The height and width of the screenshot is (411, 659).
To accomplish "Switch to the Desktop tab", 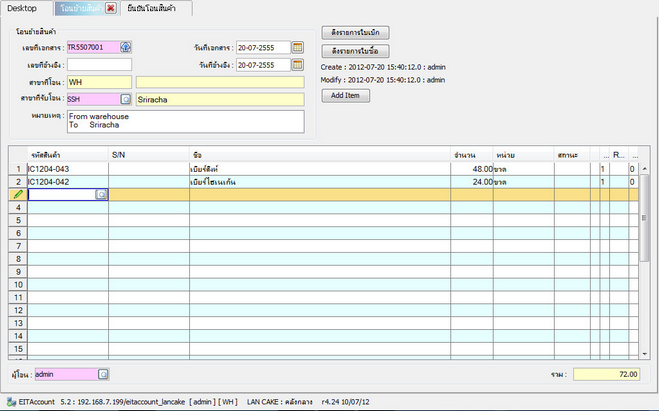I will click(23, 8).
